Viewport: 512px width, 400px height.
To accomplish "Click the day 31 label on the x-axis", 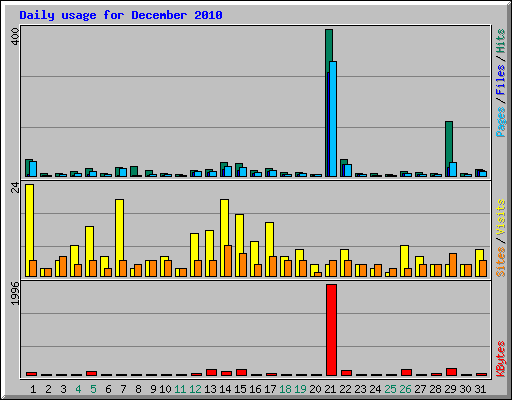I will click(x=480, y=389).
